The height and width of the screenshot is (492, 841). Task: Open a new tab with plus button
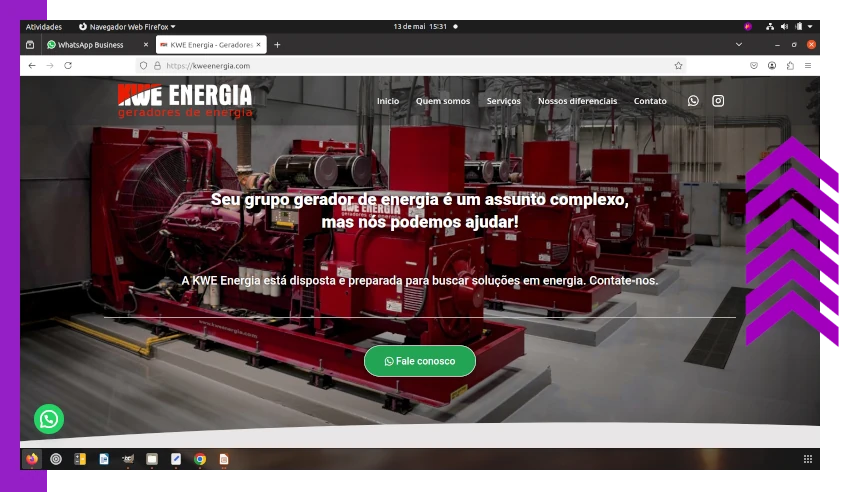(x=277, y=45)
